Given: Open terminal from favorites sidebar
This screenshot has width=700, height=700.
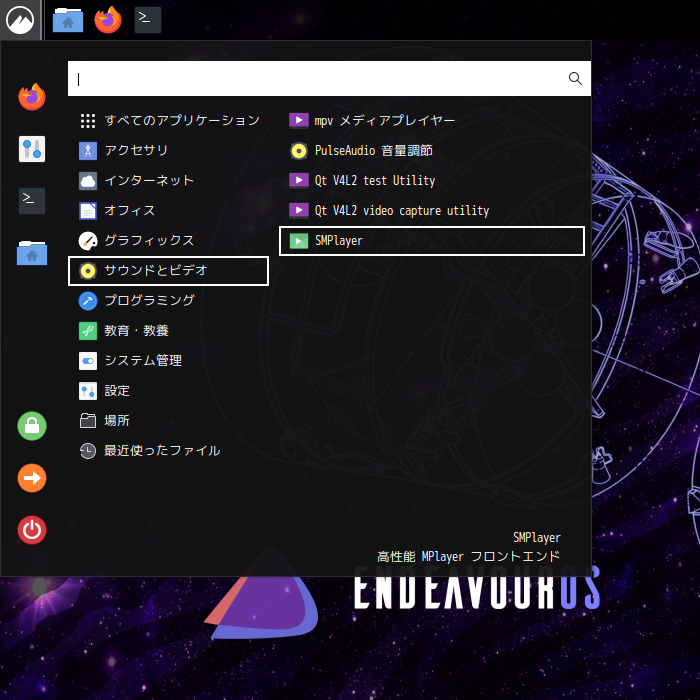Looking at the screenshot, I should [x=32, y=201].
